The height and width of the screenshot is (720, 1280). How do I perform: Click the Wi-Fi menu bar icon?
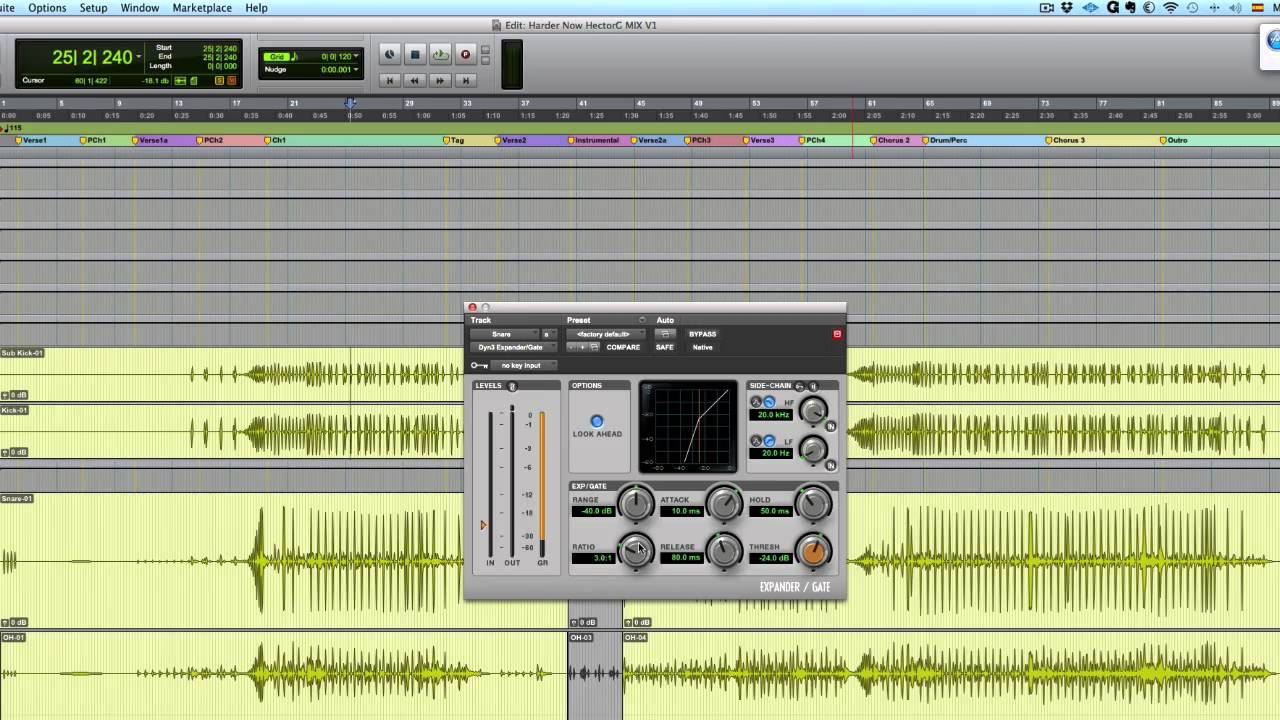coord(1171,8)
